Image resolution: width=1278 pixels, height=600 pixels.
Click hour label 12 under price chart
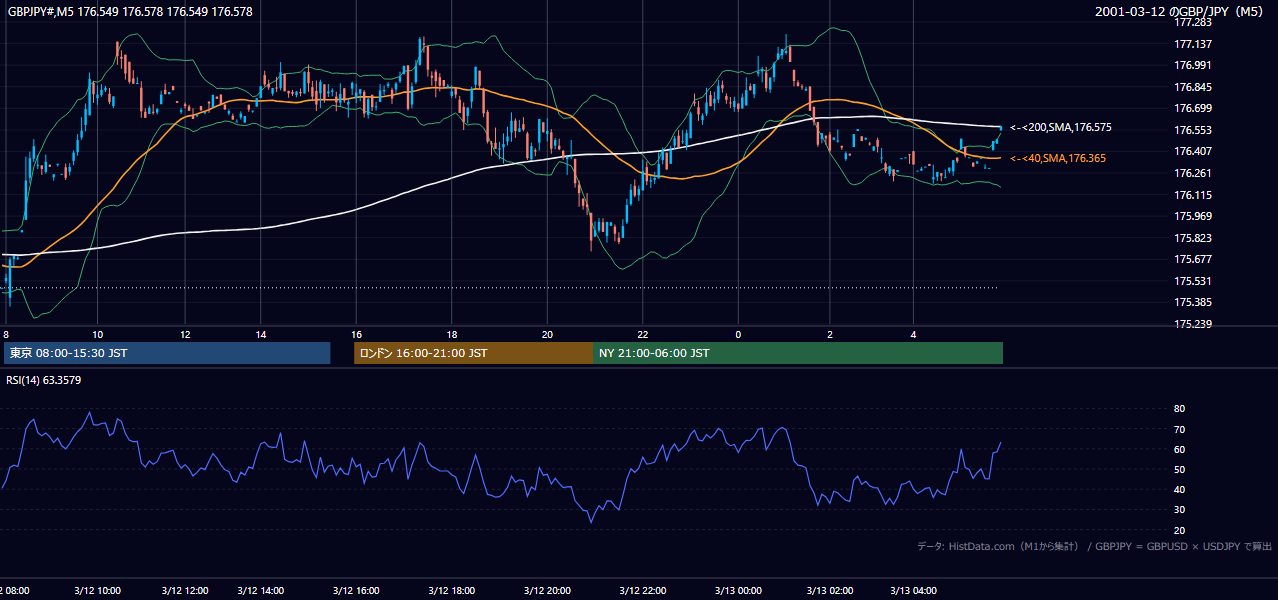(186, 334)
